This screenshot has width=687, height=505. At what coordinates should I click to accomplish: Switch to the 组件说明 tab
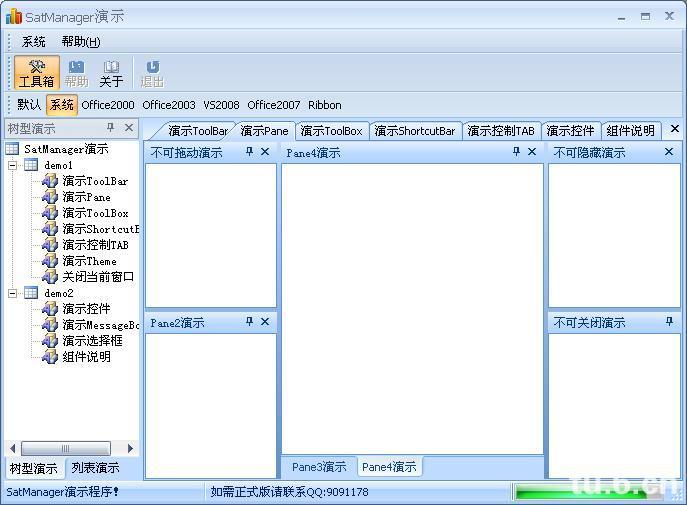tap(630, 131)
